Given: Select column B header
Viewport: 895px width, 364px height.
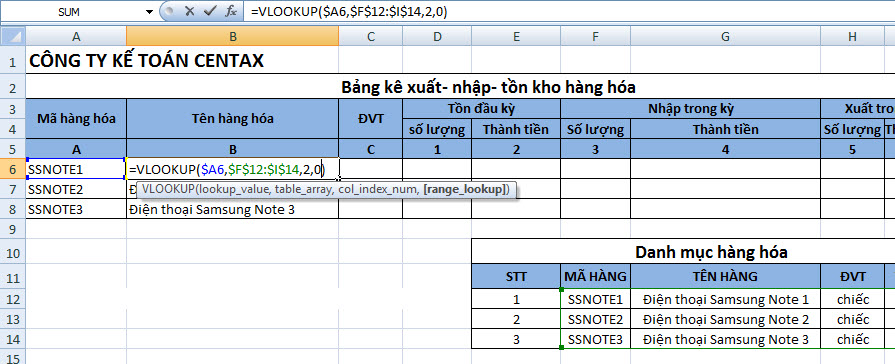Looking at the screenshot, I should (x=232, y=37).
